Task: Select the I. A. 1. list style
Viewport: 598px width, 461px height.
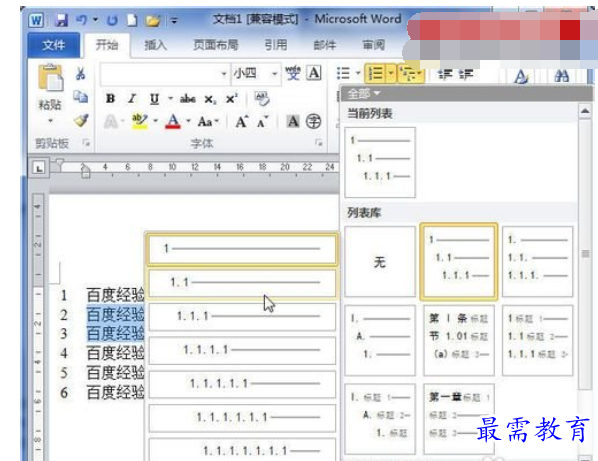Action: (379, 340)
